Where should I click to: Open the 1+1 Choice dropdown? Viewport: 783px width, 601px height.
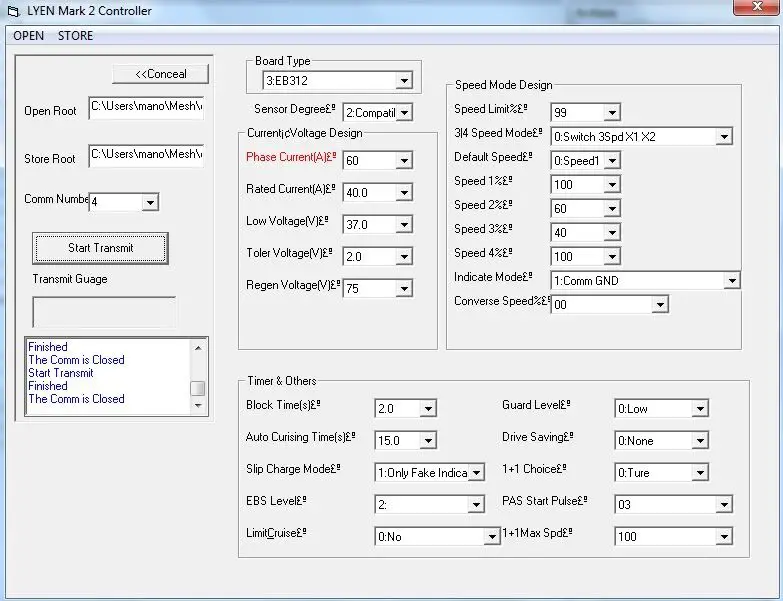click(700, 473)
